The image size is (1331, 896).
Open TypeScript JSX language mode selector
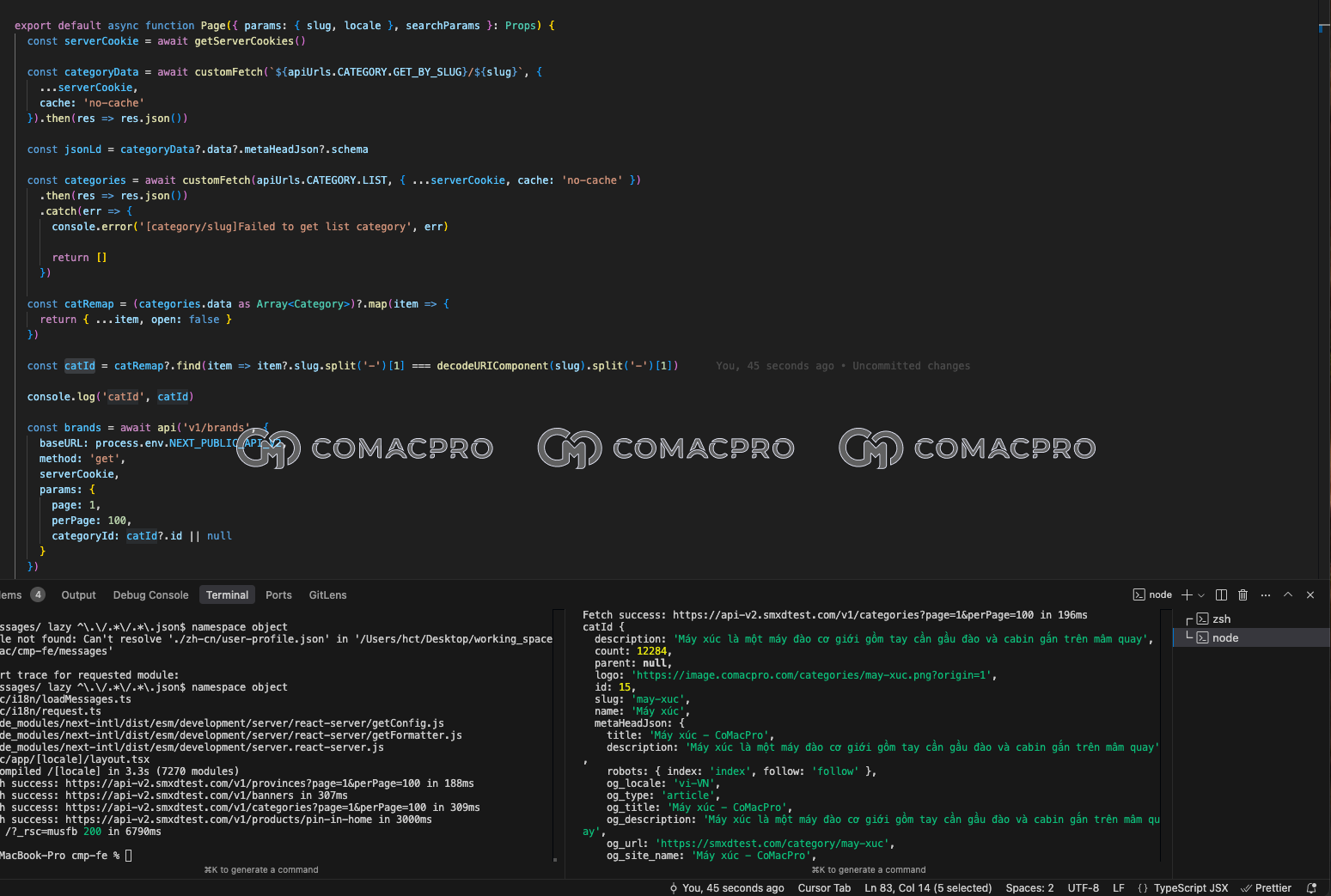point(1183,888)
